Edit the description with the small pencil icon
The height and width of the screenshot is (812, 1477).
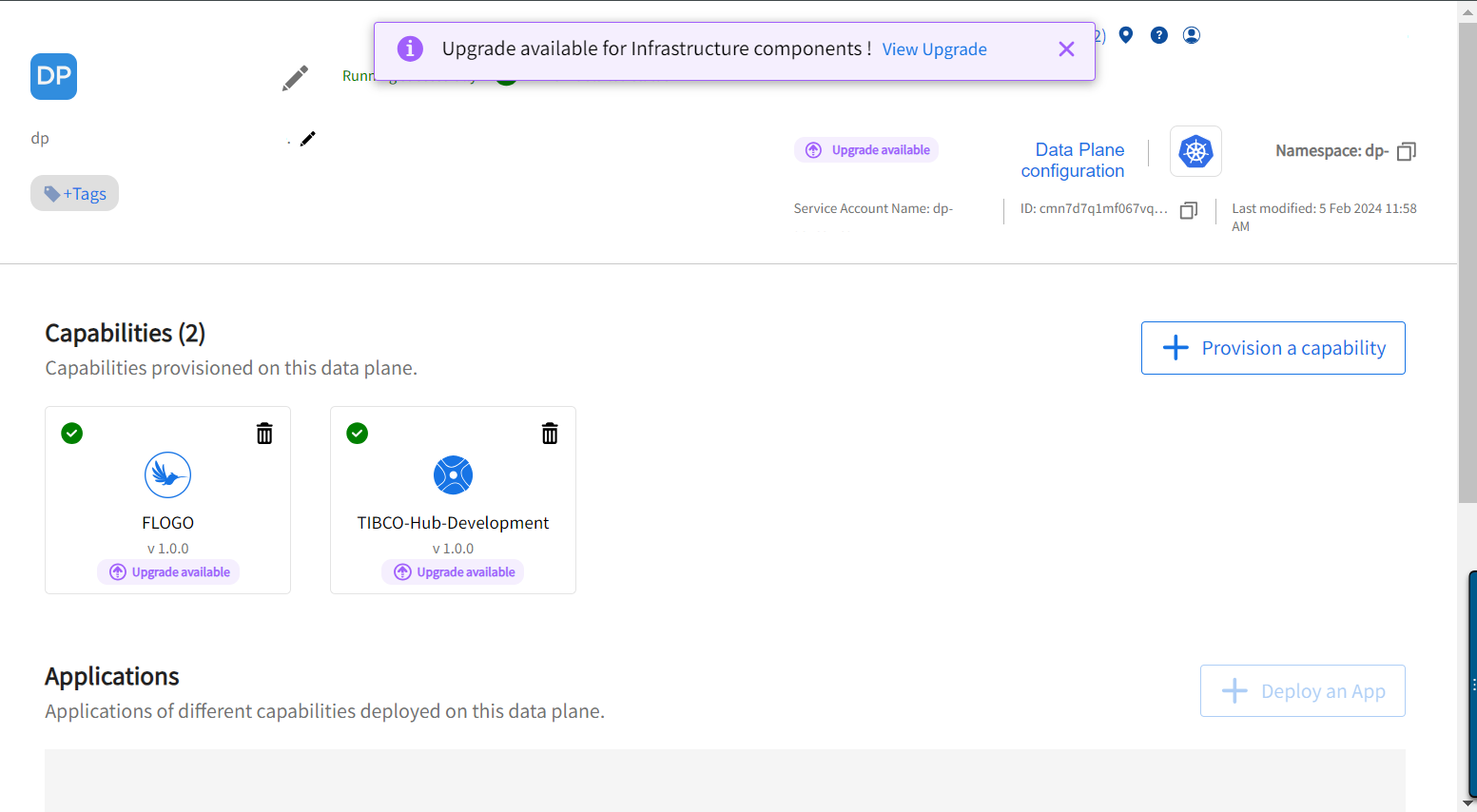(x=307, y=139)
